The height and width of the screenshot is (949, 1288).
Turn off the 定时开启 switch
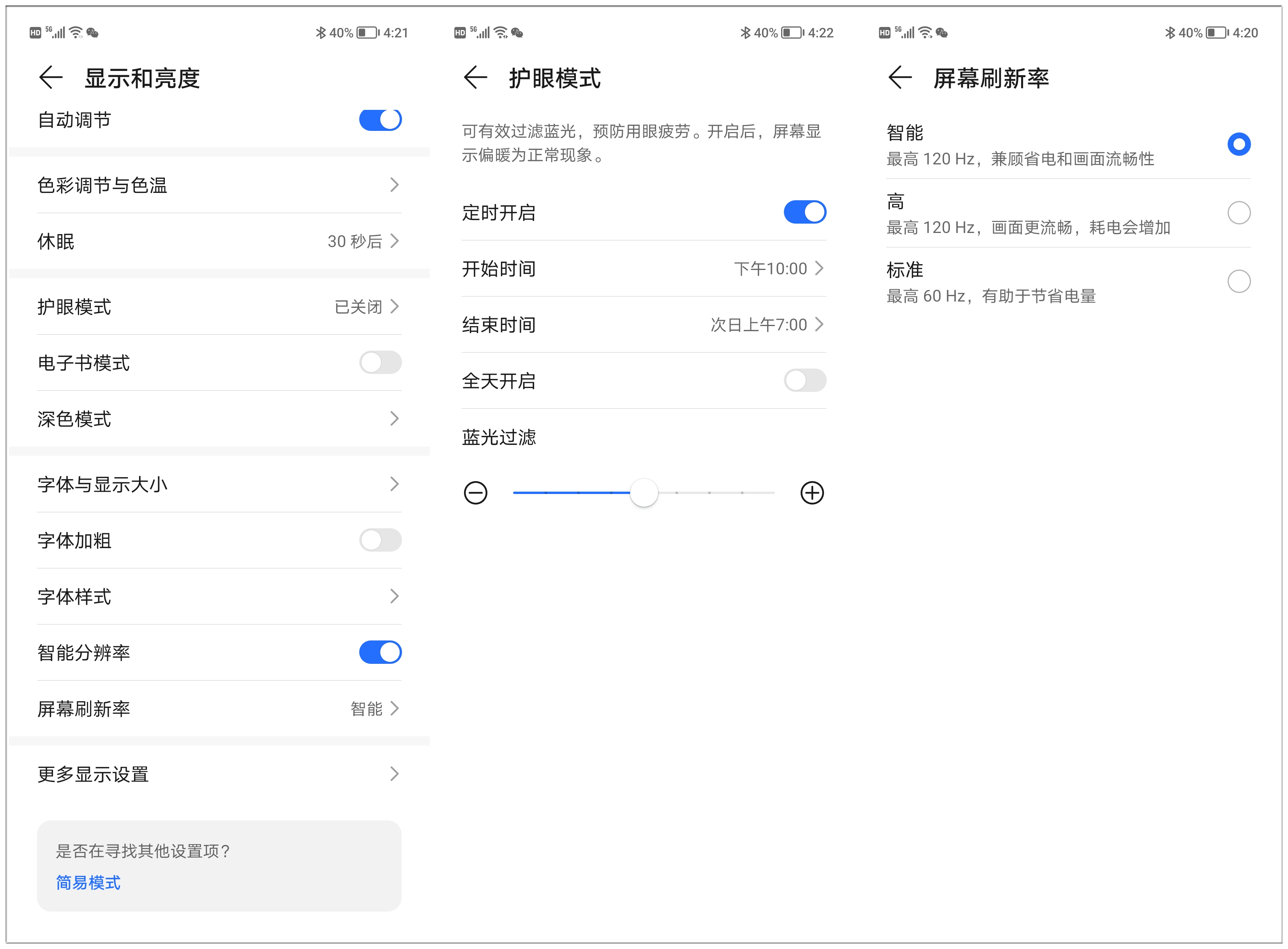805,212
